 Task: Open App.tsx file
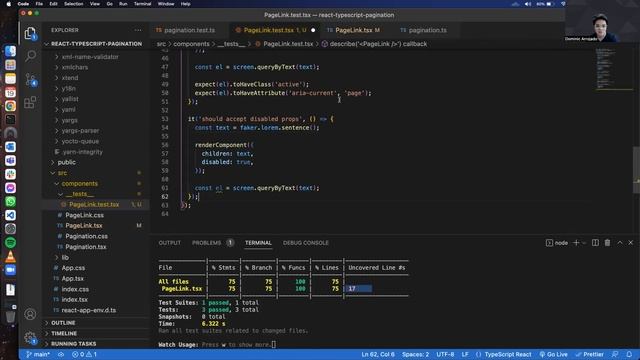pos(96,279)
